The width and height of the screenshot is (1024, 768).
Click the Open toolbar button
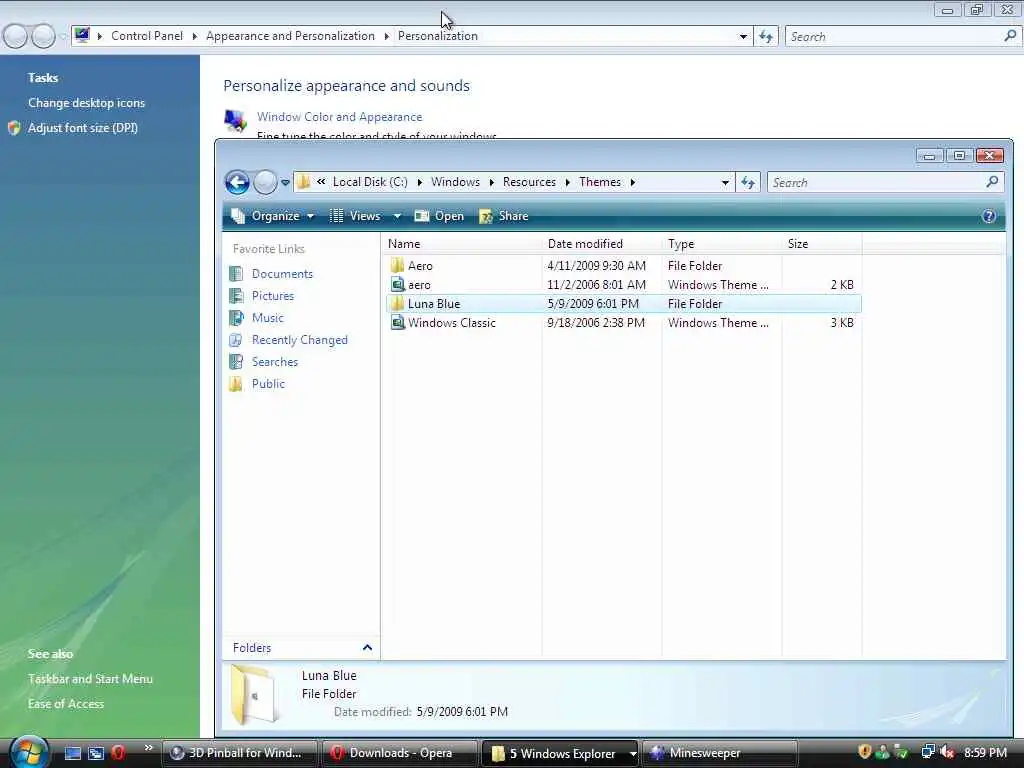(439, 216)
